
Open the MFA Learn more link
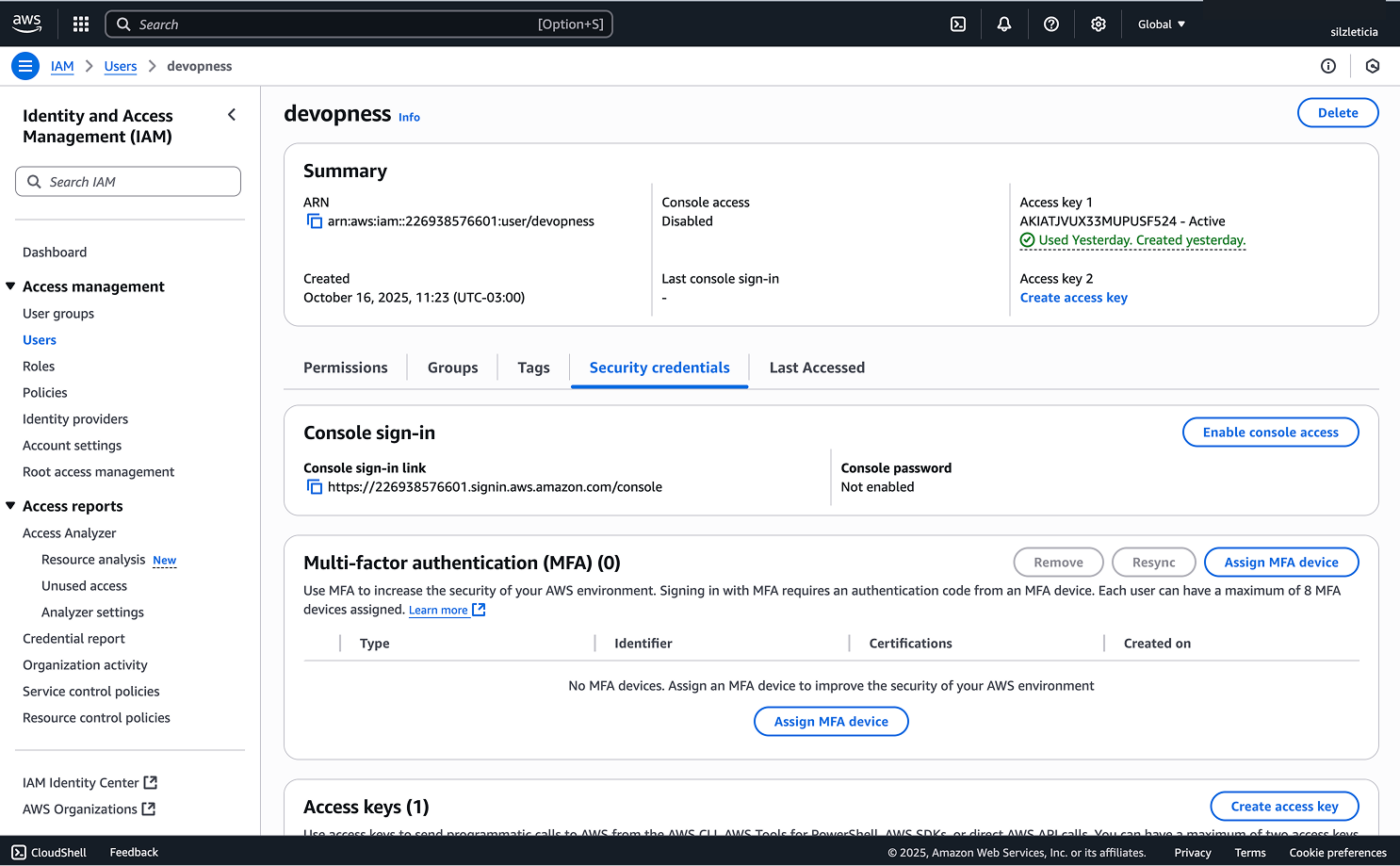coord(439,610)
